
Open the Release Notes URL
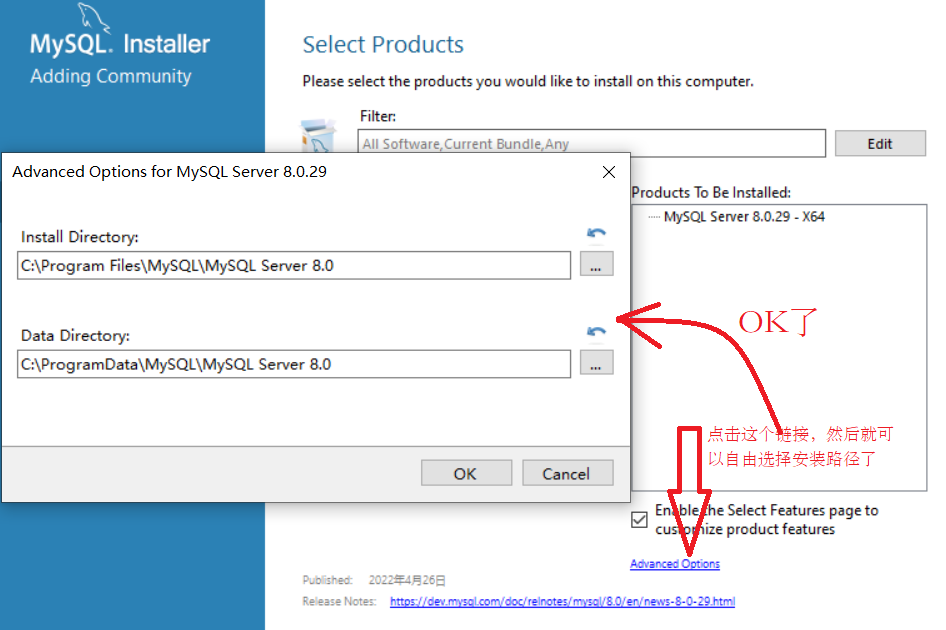click(562, 601)
